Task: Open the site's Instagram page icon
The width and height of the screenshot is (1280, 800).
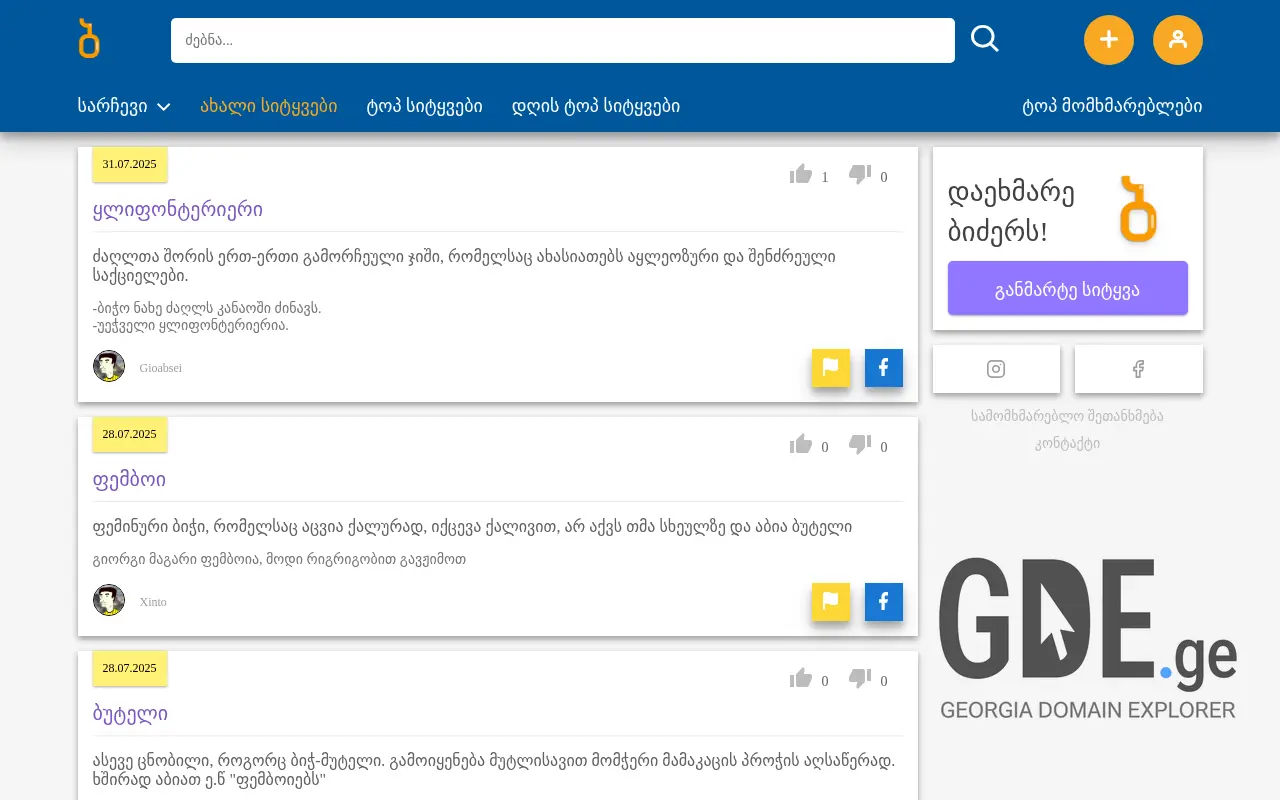Action: [x=996, y=369]
